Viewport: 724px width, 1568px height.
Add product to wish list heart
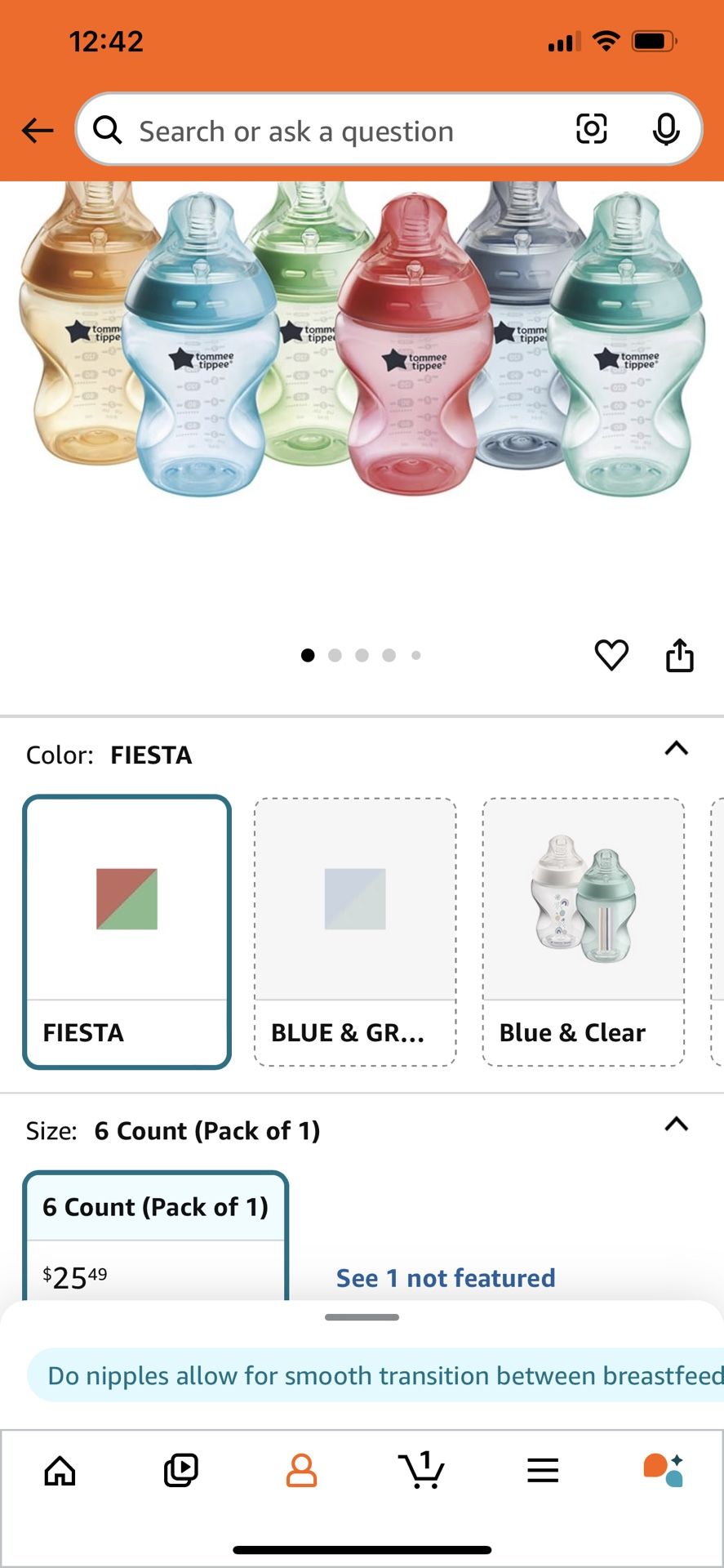click(x=611, y=655)
